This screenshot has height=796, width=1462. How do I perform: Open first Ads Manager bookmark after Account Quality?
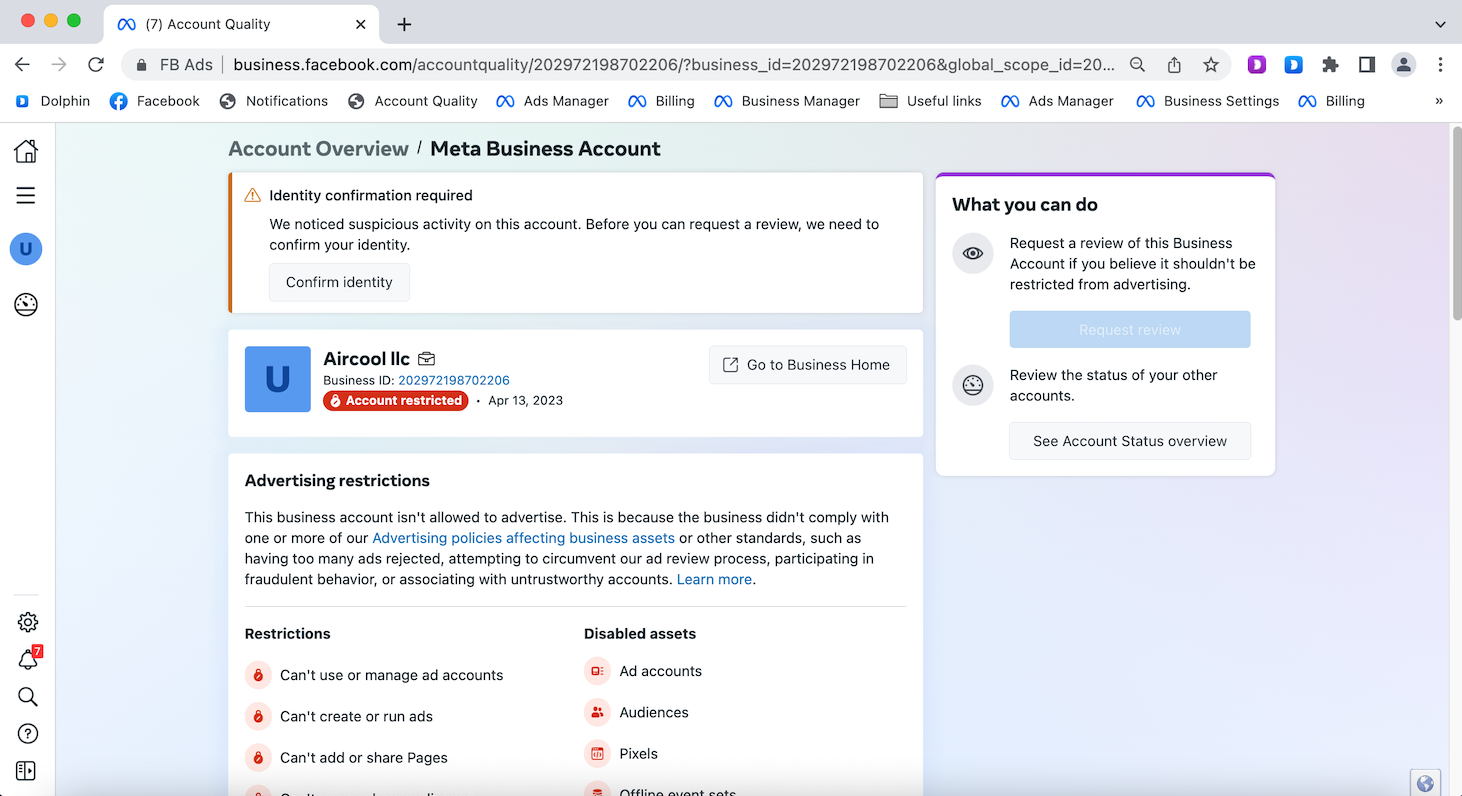(x=552, y=101)
